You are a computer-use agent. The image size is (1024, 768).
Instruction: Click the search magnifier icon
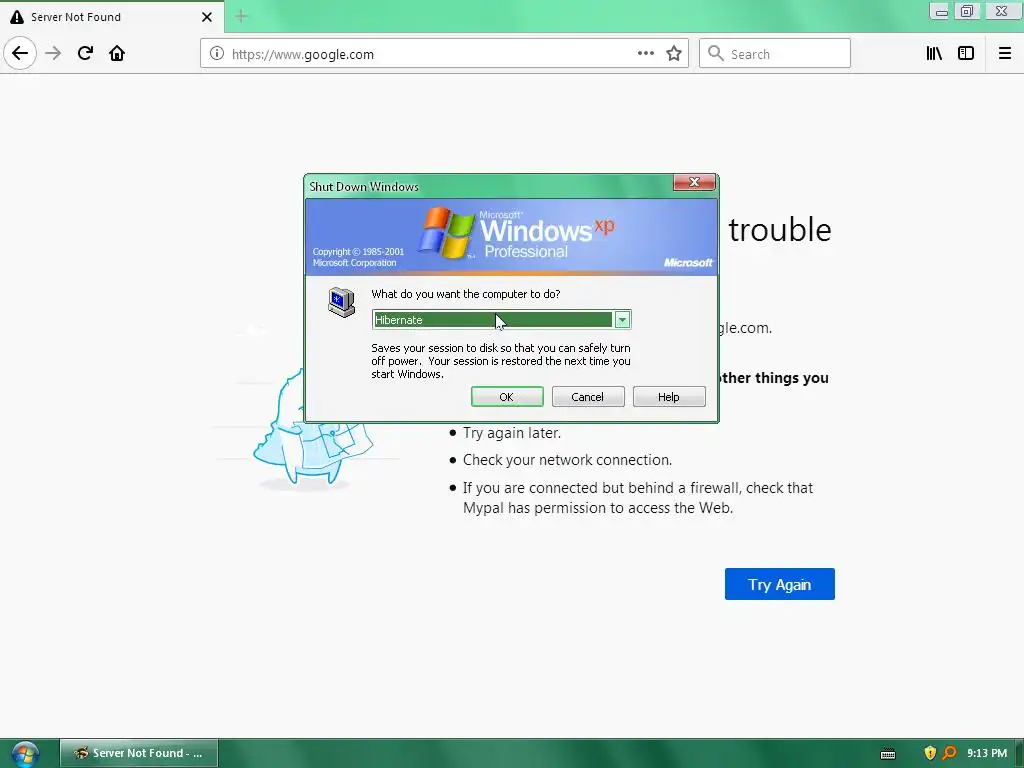coord(716,54)
